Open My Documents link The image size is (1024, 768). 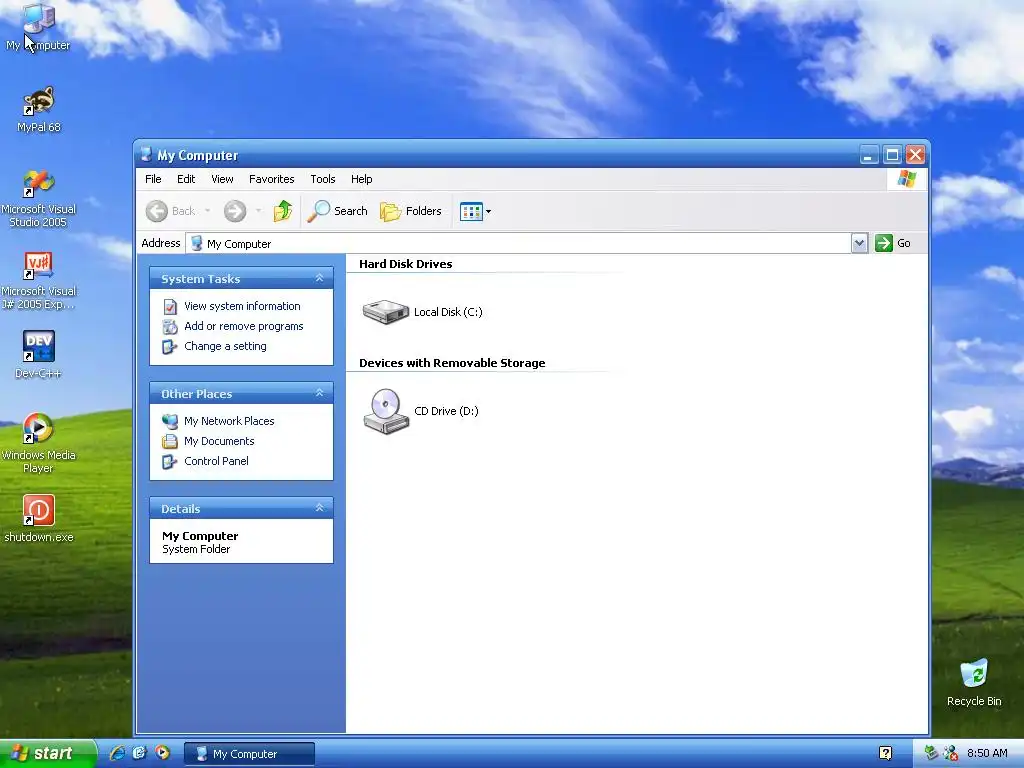219,441
